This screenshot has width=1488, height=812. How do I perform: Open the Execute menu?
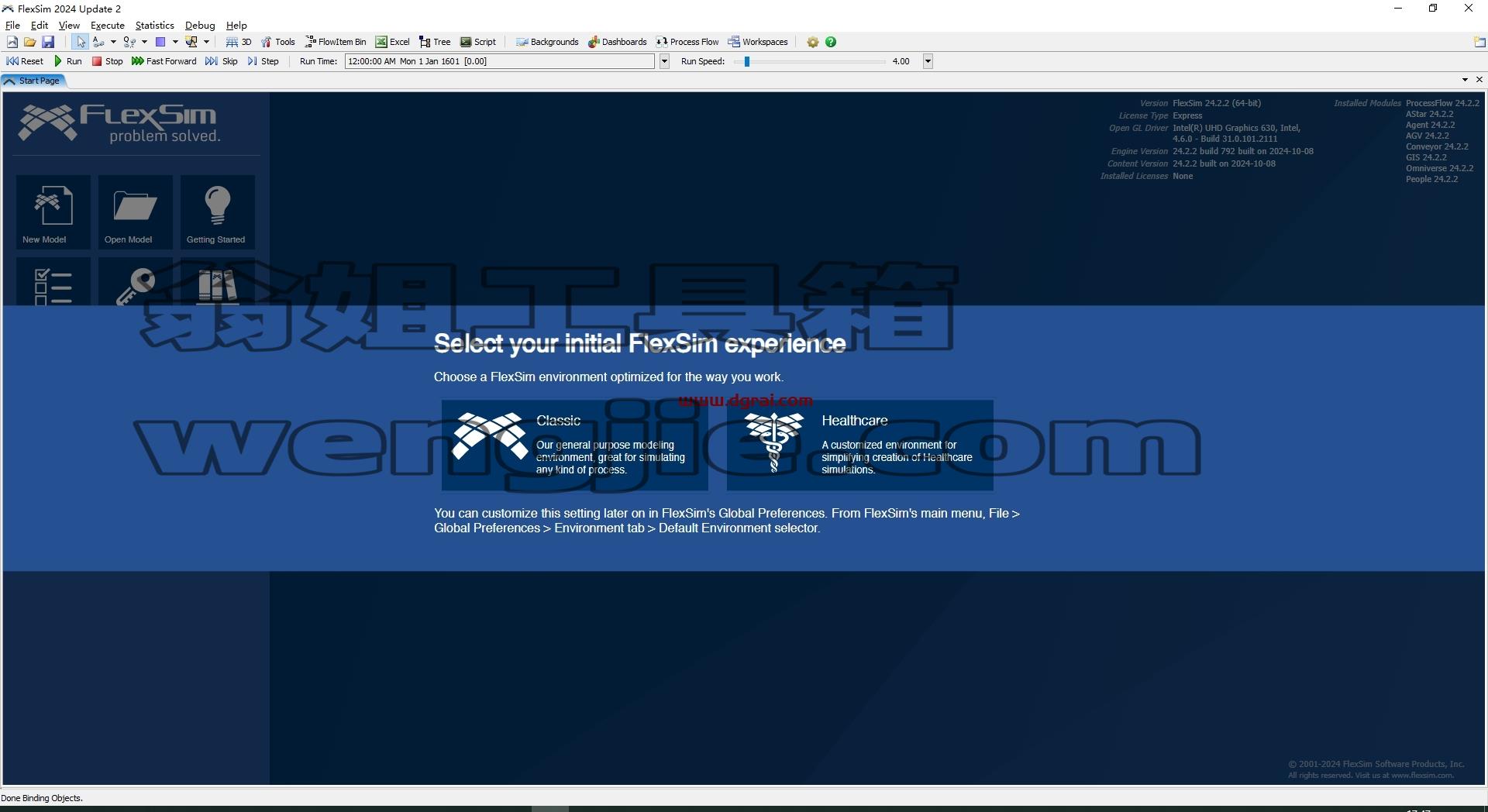(x=107, y=25)
